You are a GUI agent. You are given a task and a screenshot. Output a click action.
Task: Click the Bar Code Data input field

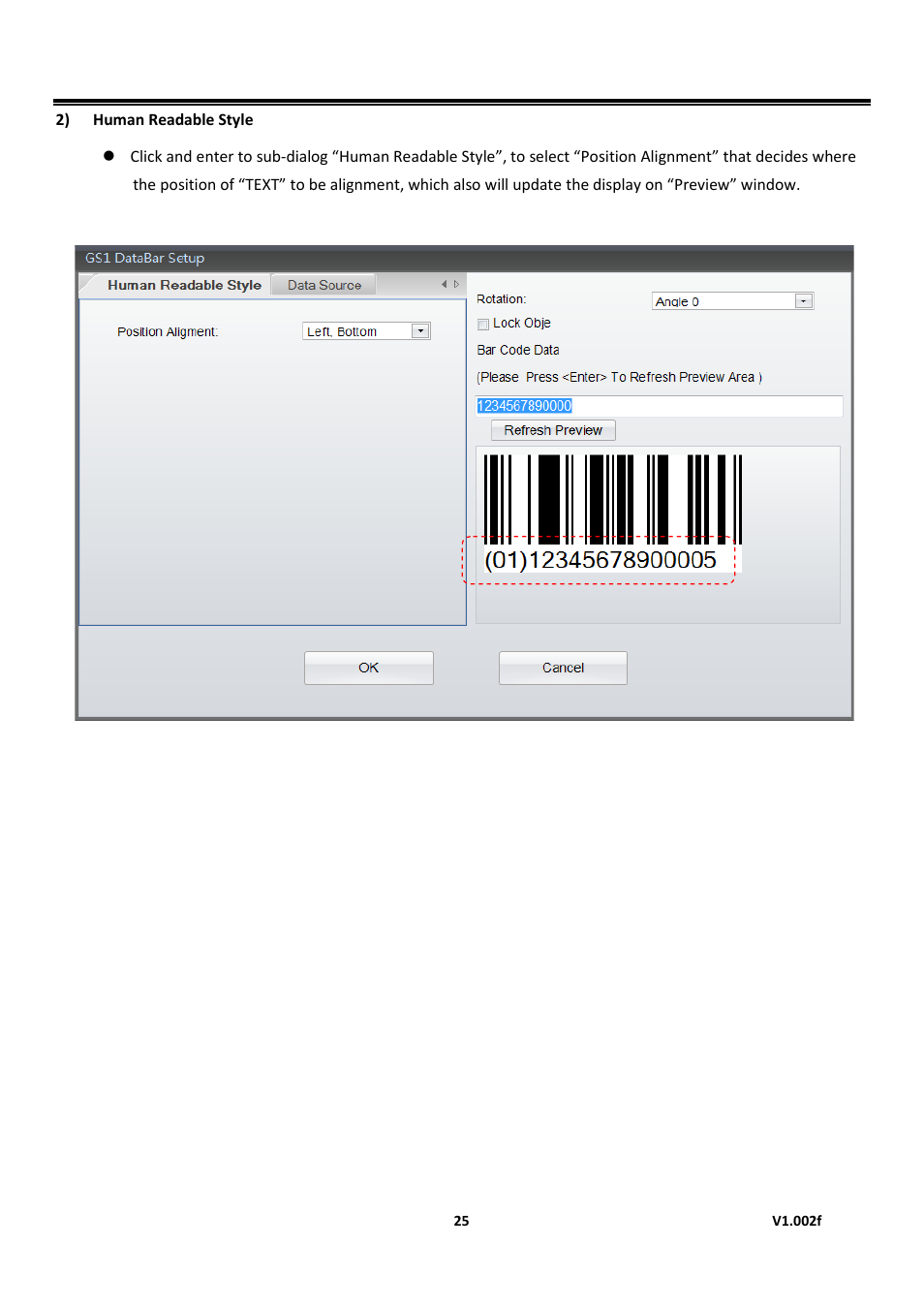[659, 406]
